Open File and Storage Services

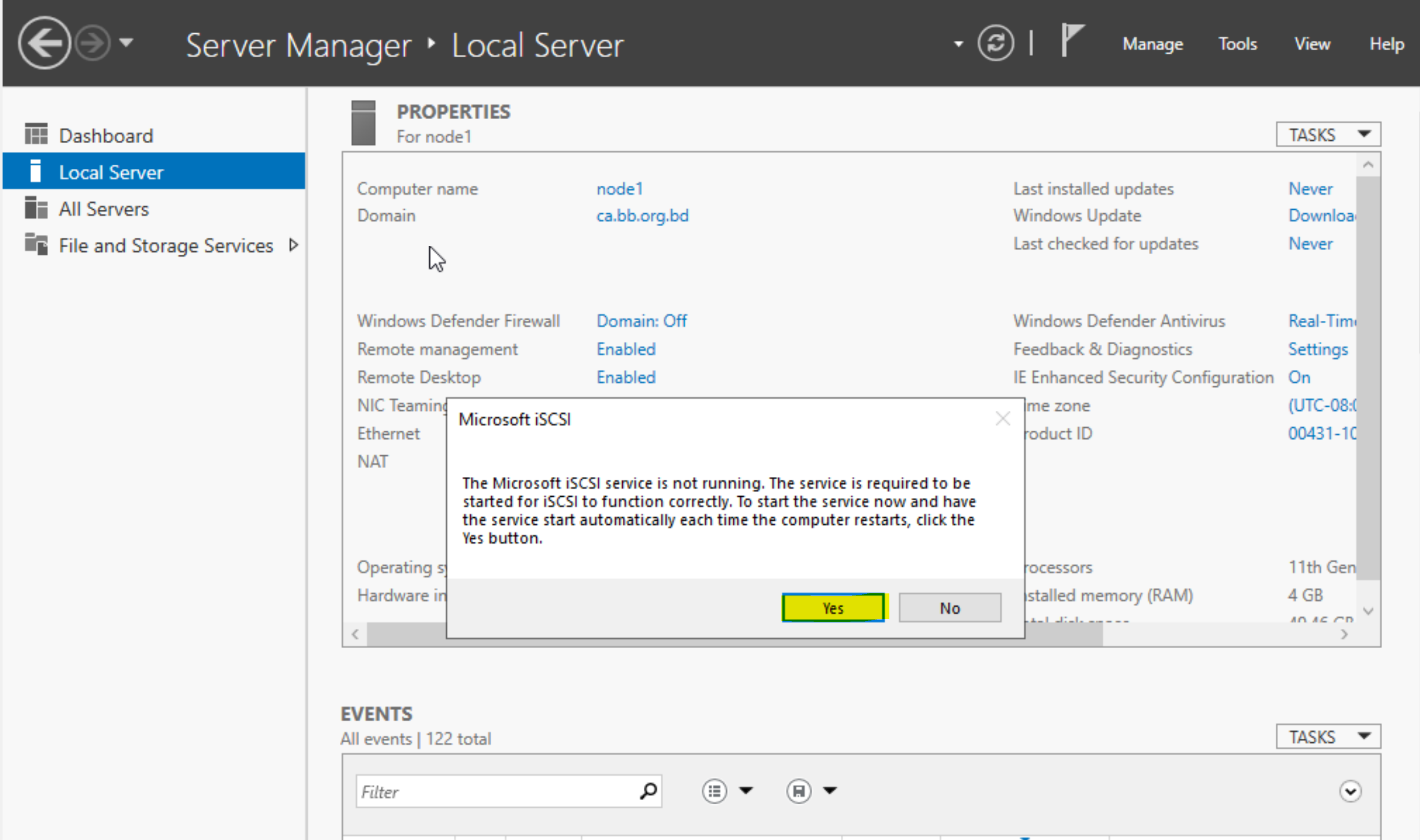coord(154,245)
